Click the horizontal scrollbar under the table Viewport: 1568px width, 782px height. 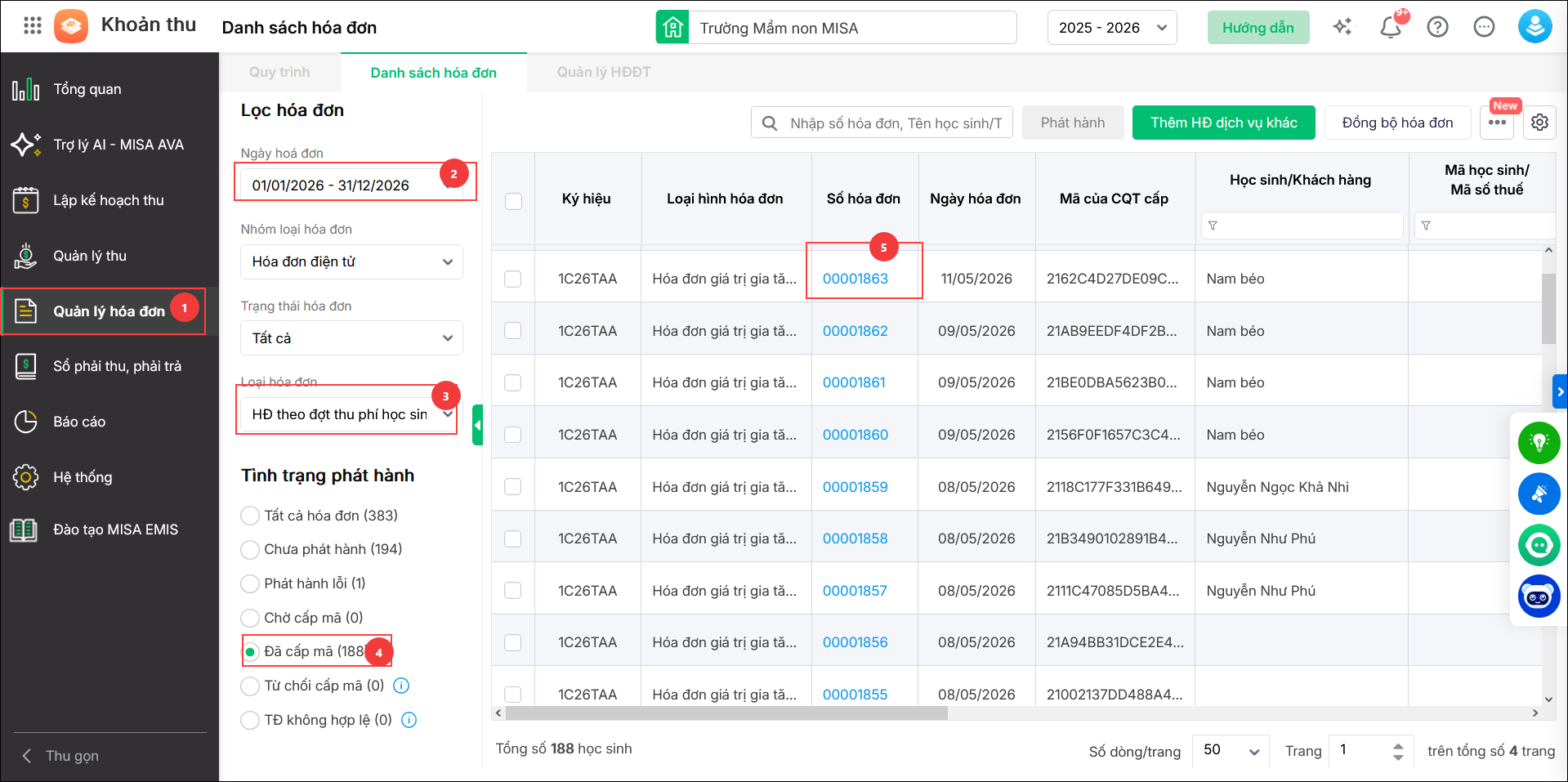(x=726, y=713)
